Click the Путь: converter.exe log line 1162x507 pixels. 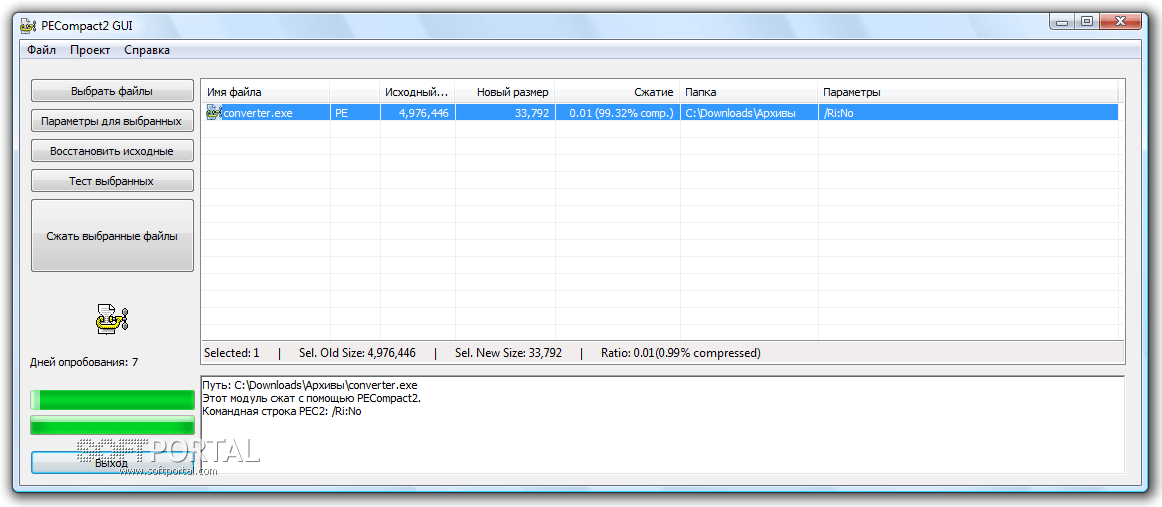pyautogui.click(x=310, y=385)
